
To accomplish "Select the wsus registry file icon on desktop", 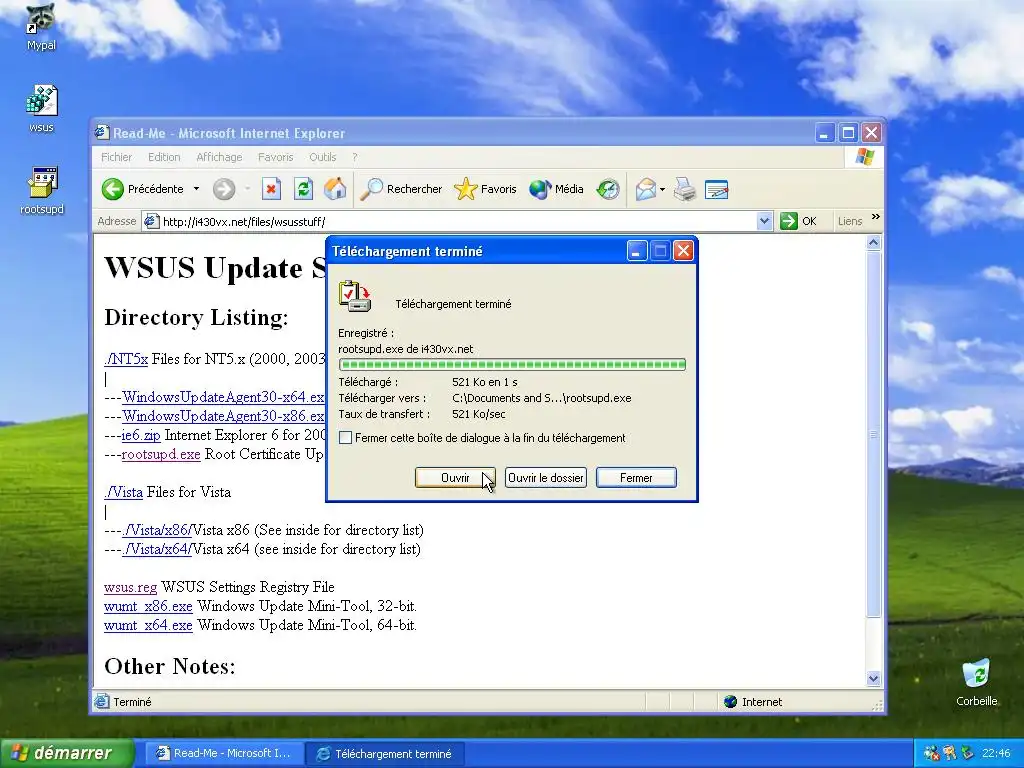I will pyautogui.click(x=41, y=108).
